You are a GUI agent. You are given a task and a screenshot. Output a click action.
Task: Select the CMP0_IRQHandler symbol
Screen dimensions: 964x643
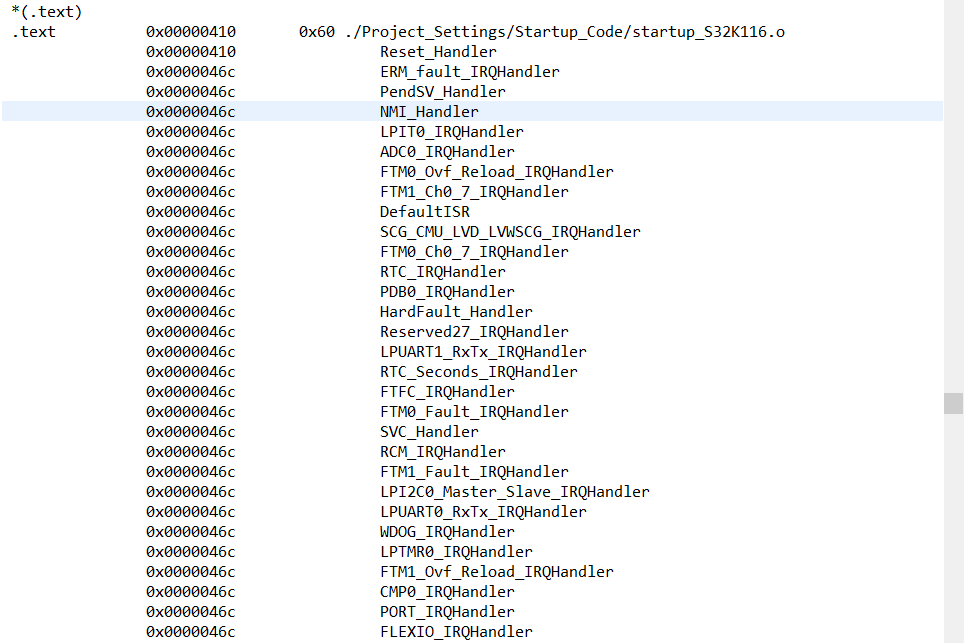[x=447, y=591]
